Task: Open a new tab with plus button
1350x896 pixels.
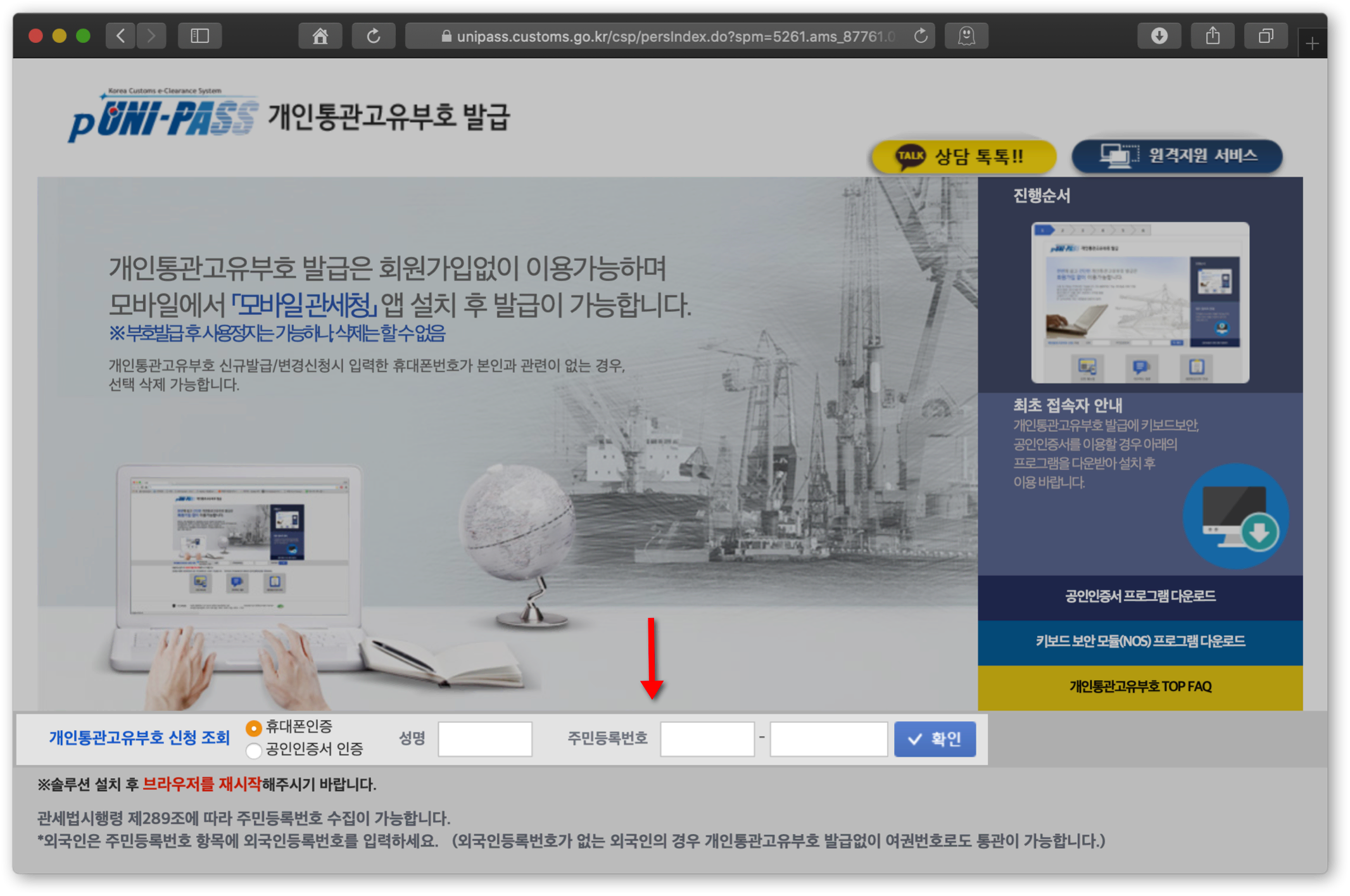Action: [1312, 44]
